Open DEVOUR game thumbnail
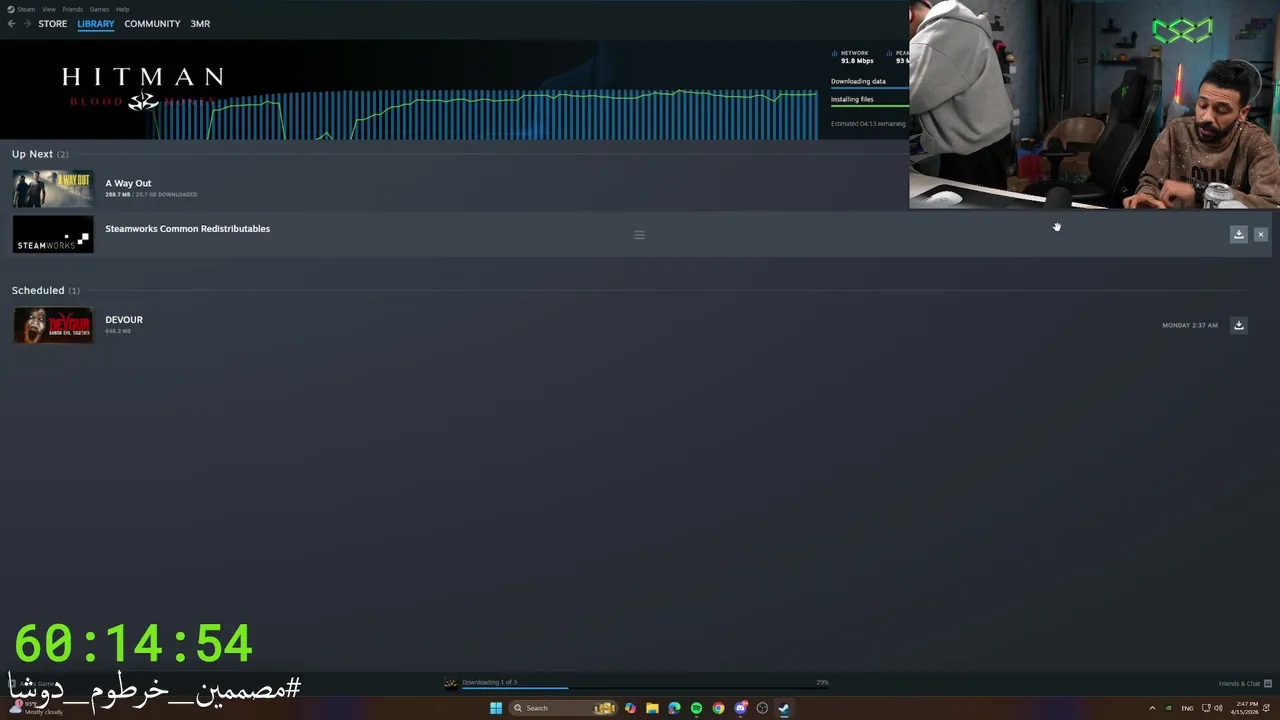 pos(53,325)
